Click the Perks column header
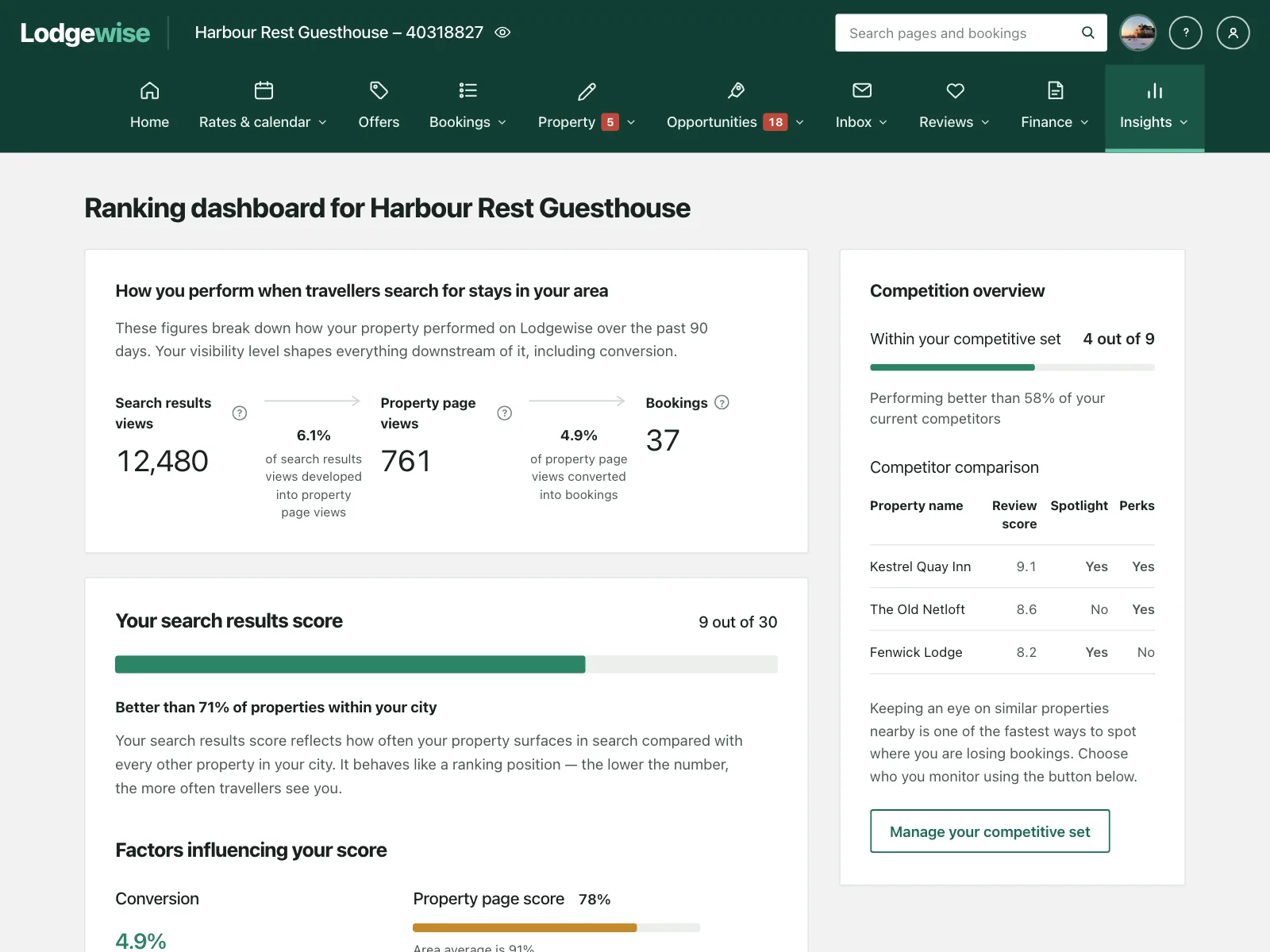 coord(1137,505)
